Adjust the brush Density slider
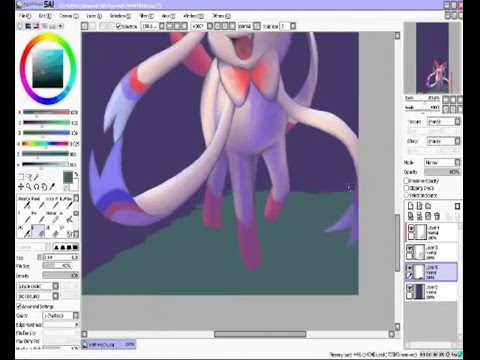Viewport: 480px width, 360px height. (61, 276)
